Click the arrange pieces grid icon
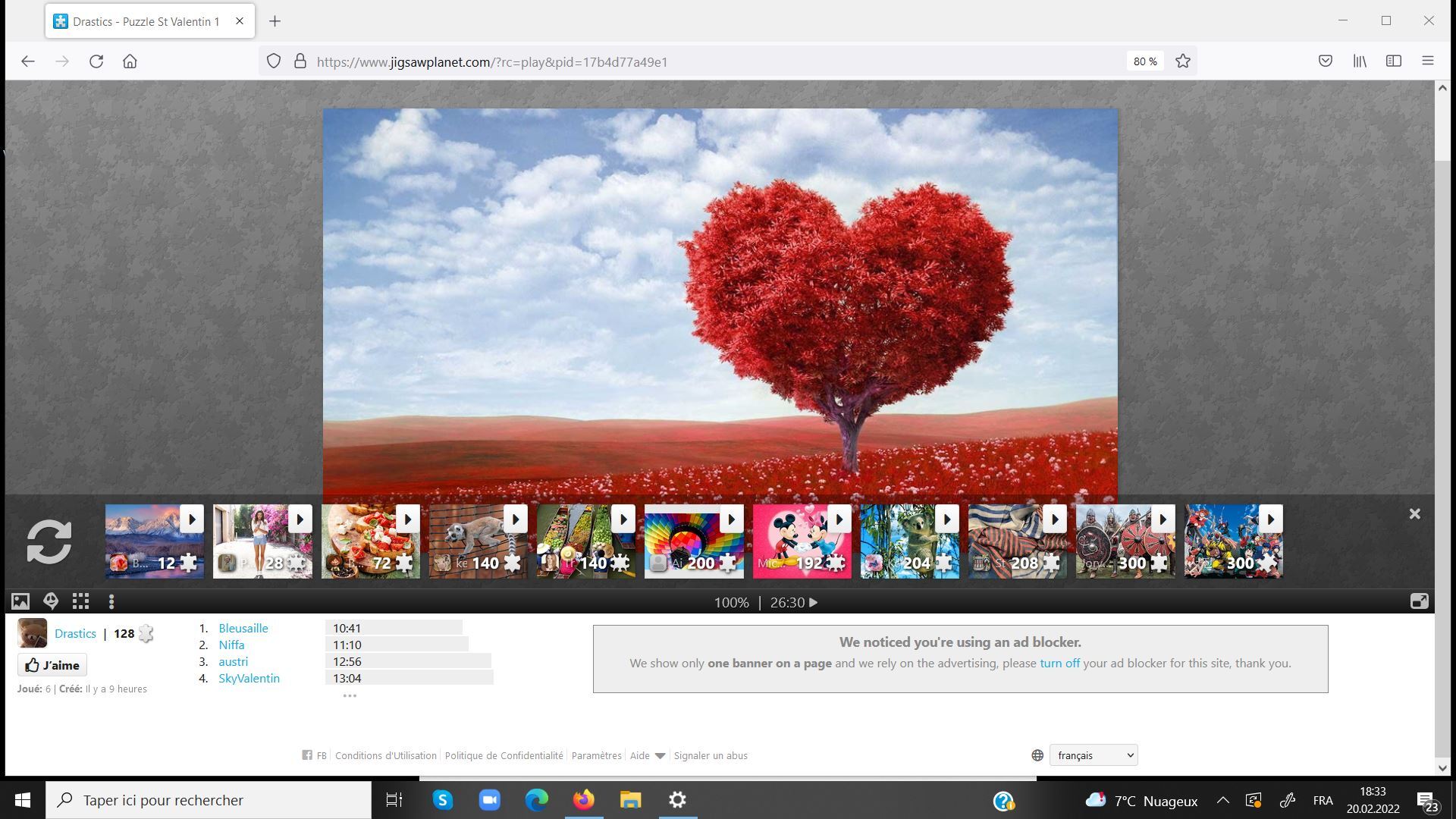 [x=80, y=601]
